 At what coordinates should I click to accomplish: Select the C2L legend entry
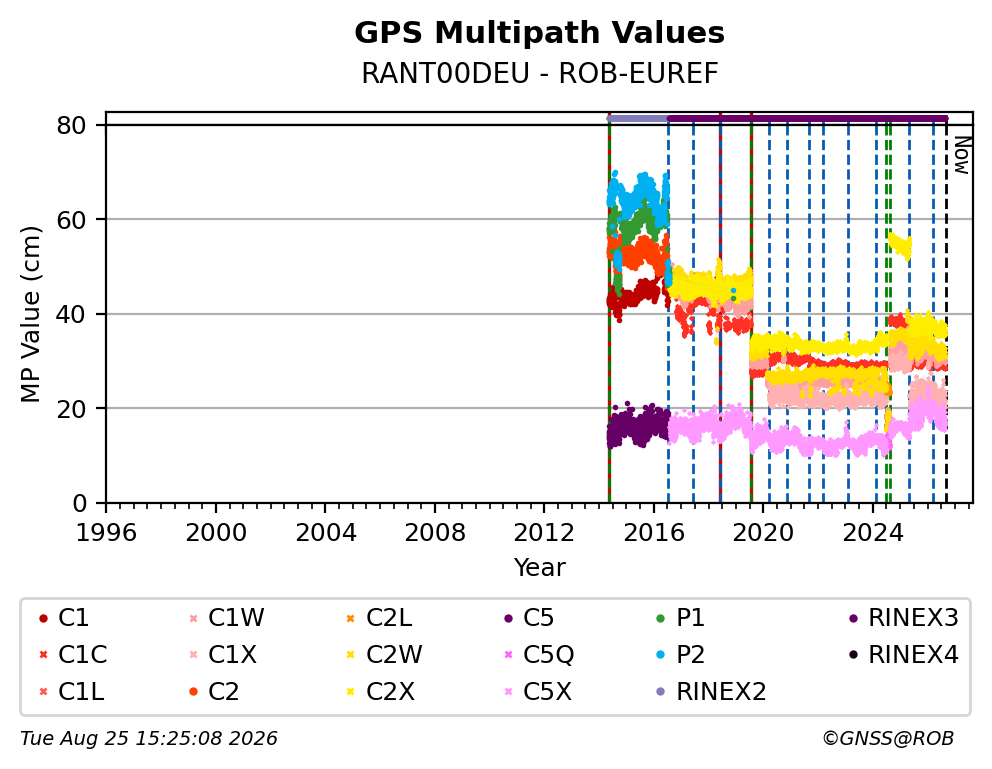[x=379, y=618]
